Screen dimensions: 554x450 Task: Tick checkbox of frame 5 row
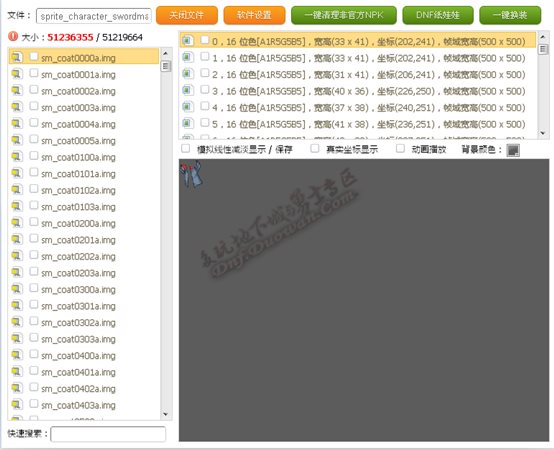(205, 123)
